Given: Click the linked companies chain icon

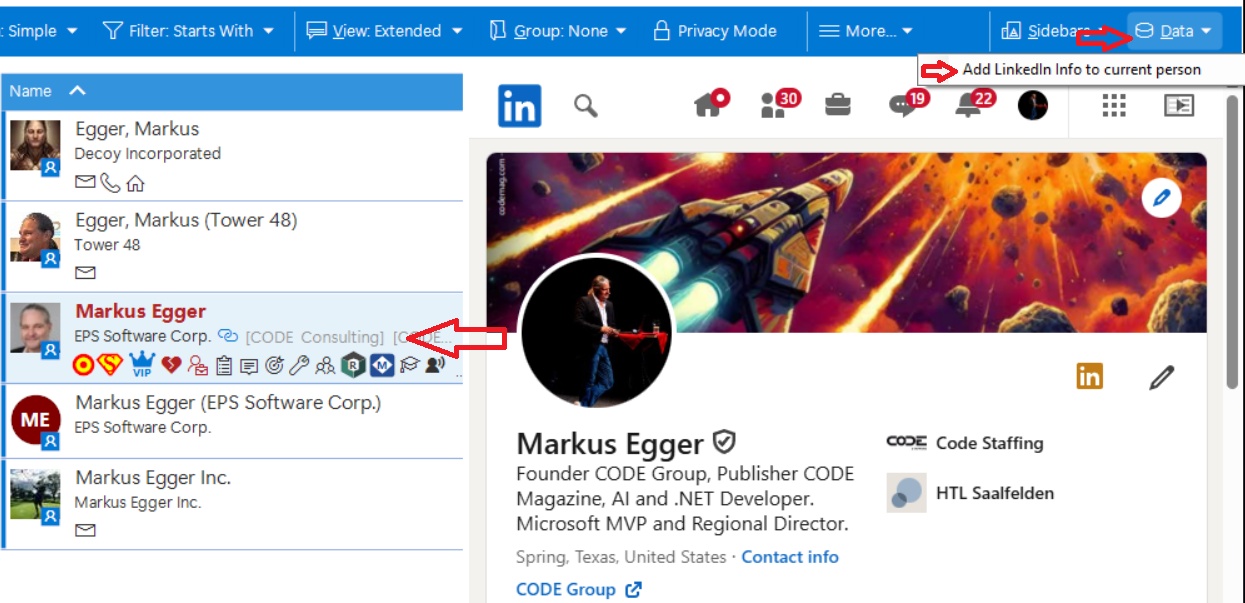Looking at the screenshot, I should (228, 337).
